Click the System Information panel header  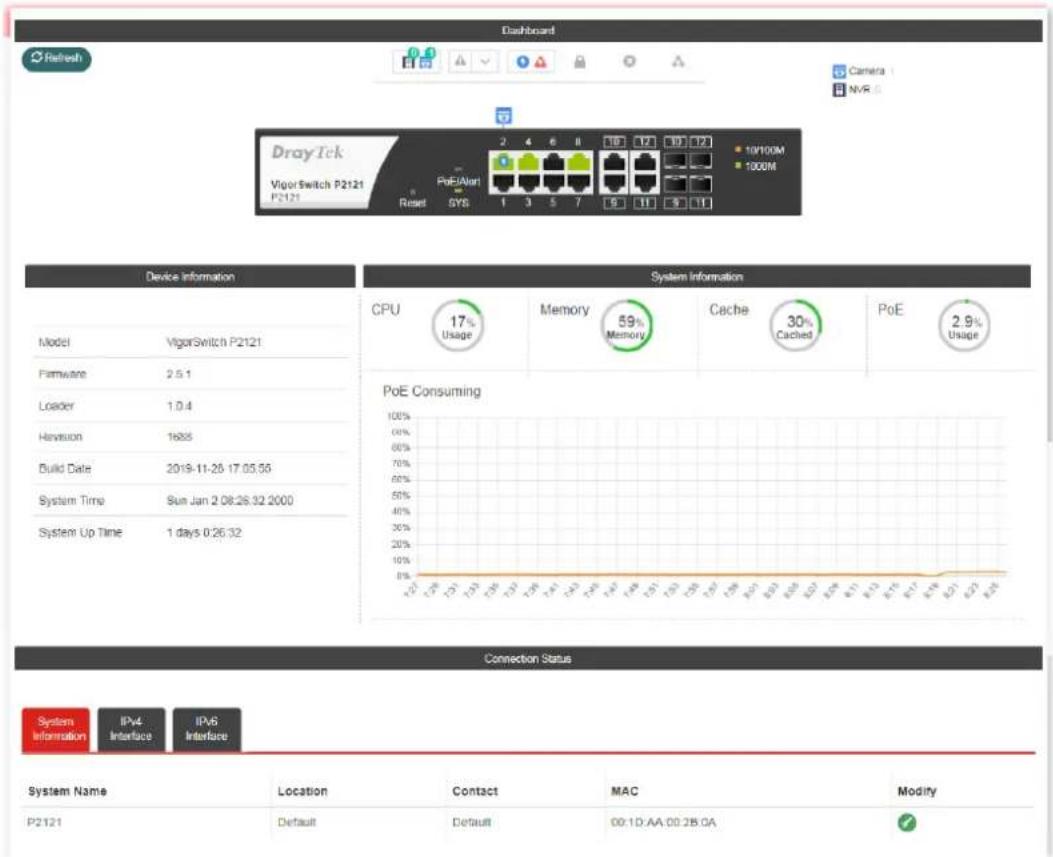pos(696,277)
